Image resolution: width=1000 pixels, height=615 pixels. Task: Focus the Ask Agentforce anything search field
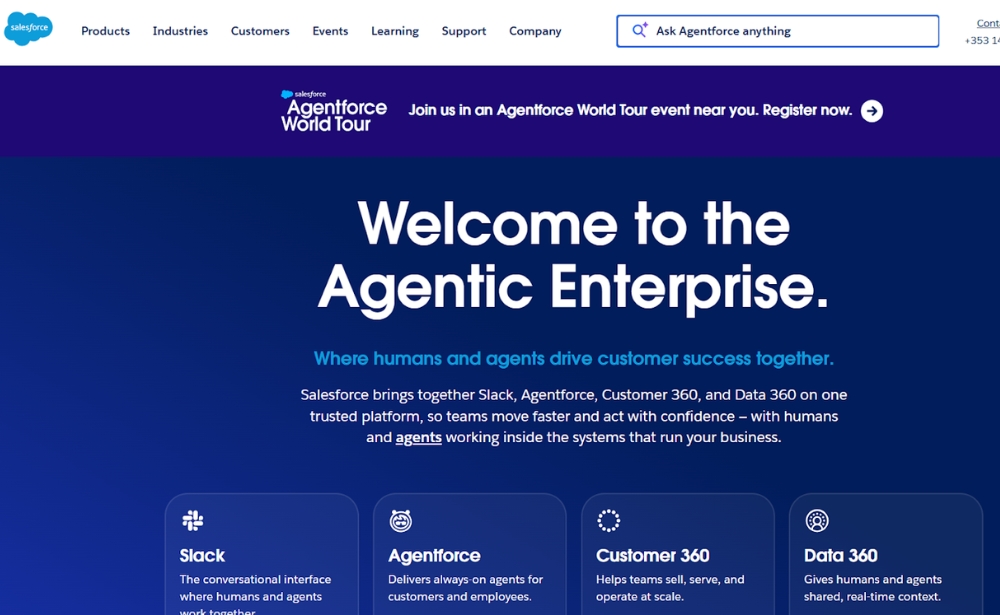coord(790,31)
